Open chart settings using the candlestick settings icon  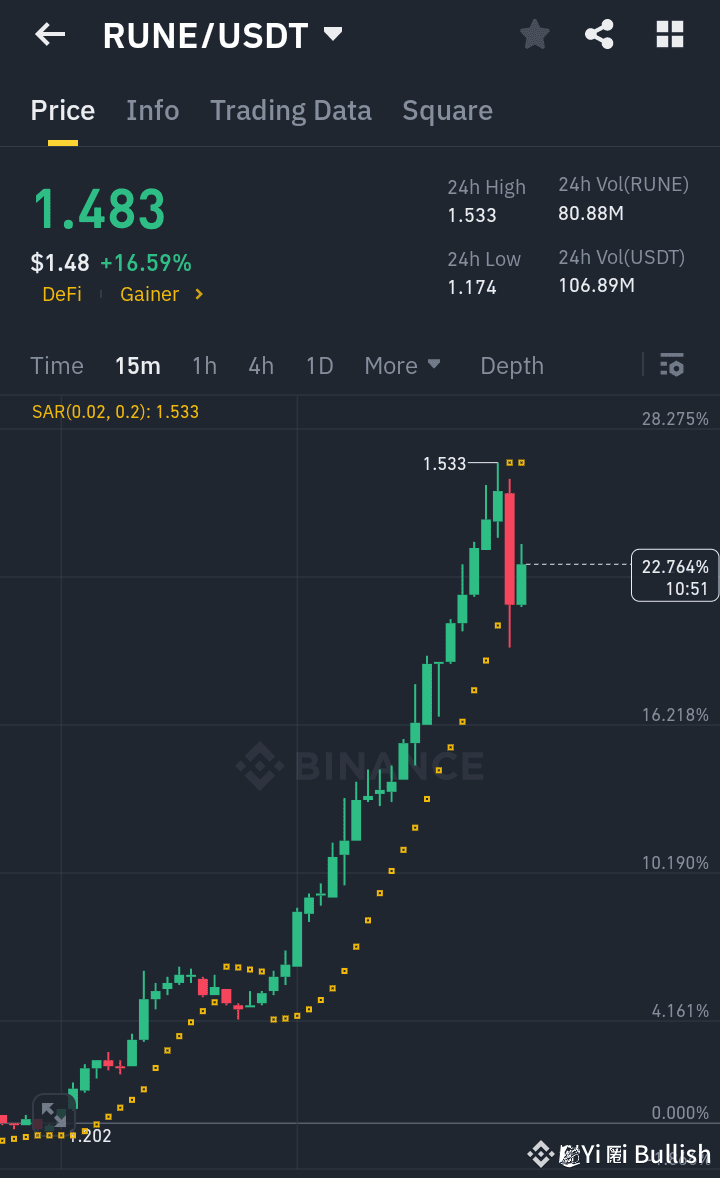tap(671, 366)
